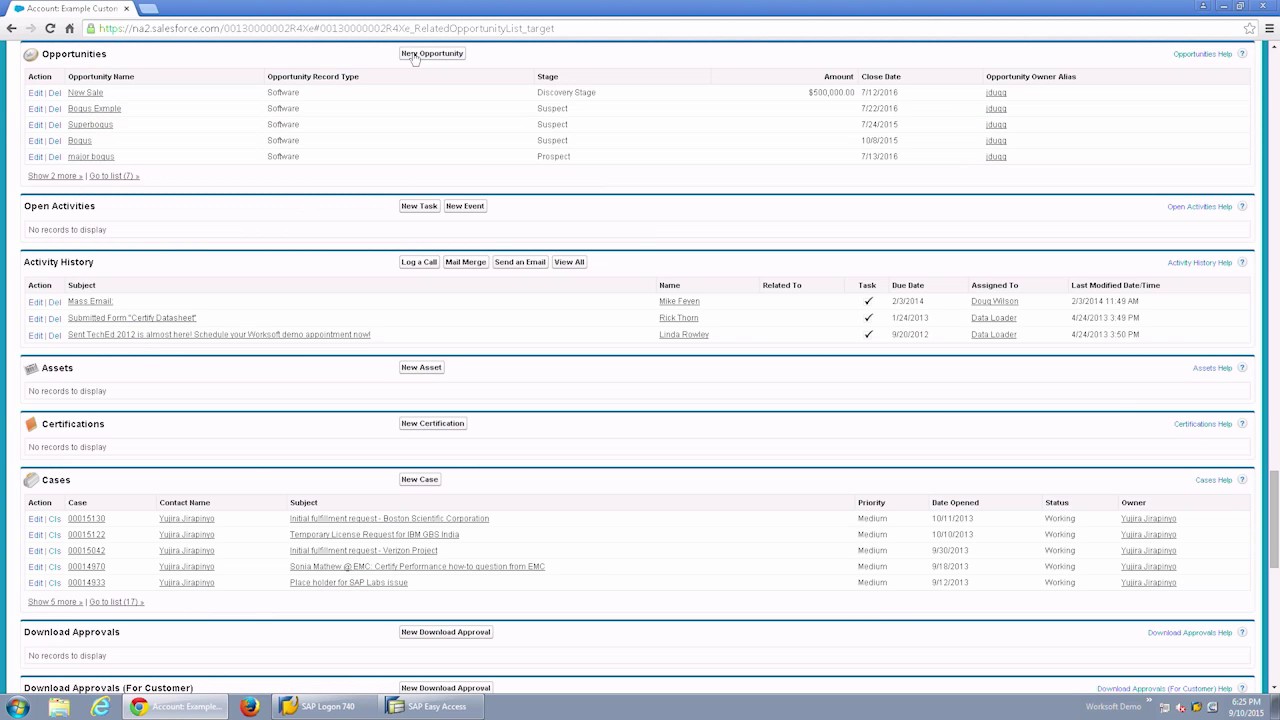Click the Sent TechEd 2012 task checkmark

click(x=868, y=335)
